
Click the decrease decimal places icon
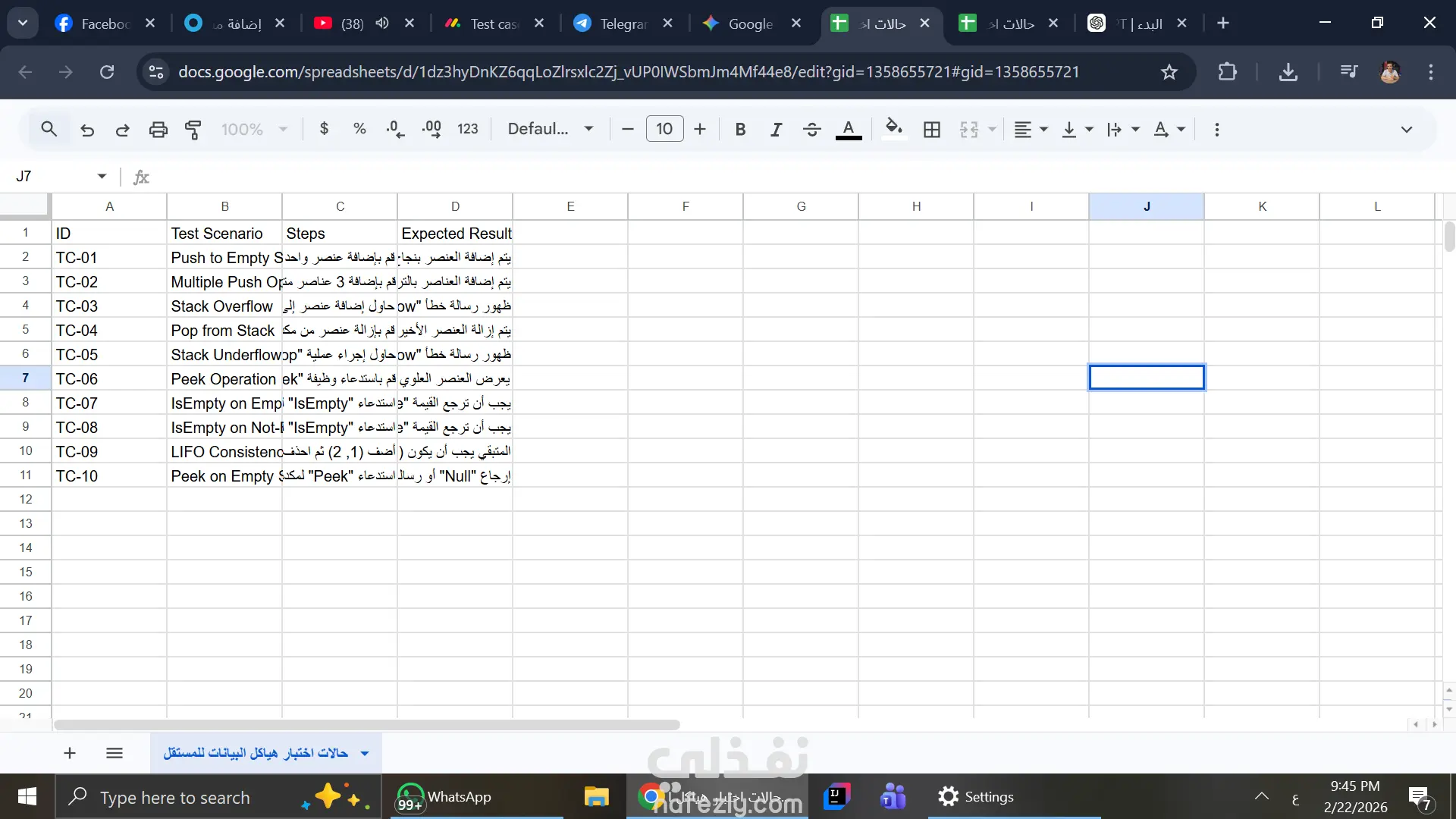(x=395, y=129)
